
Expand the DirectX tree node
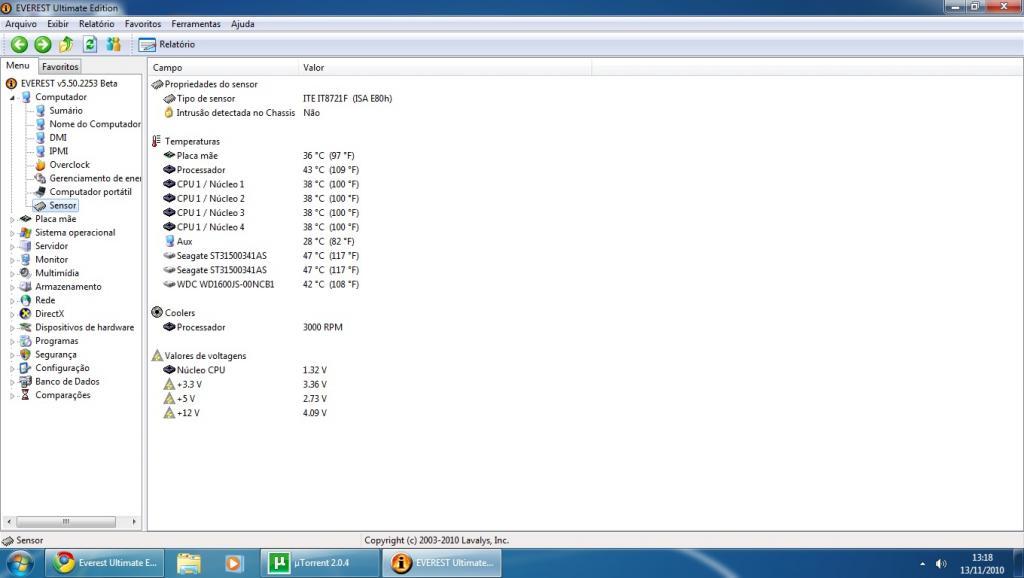(x=12, y=314)
